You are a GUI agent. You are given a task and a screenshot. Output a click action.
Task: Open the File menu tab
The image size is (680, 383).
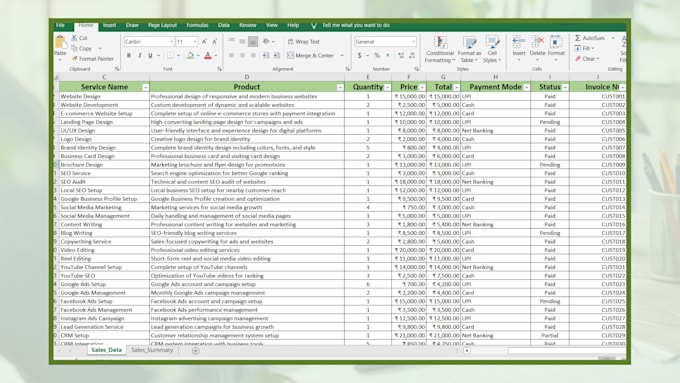point(60,25)
